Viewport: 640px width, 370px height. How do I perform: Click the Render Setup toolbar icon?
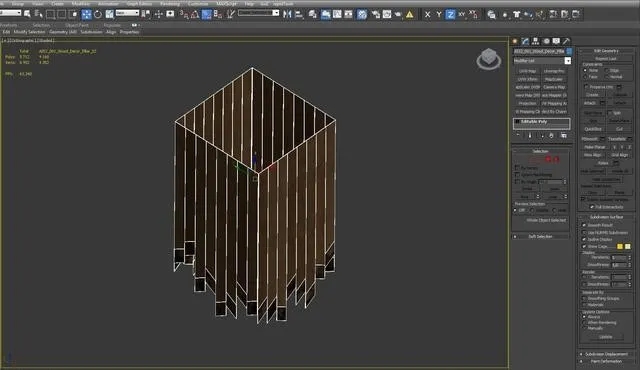[375, 15]
